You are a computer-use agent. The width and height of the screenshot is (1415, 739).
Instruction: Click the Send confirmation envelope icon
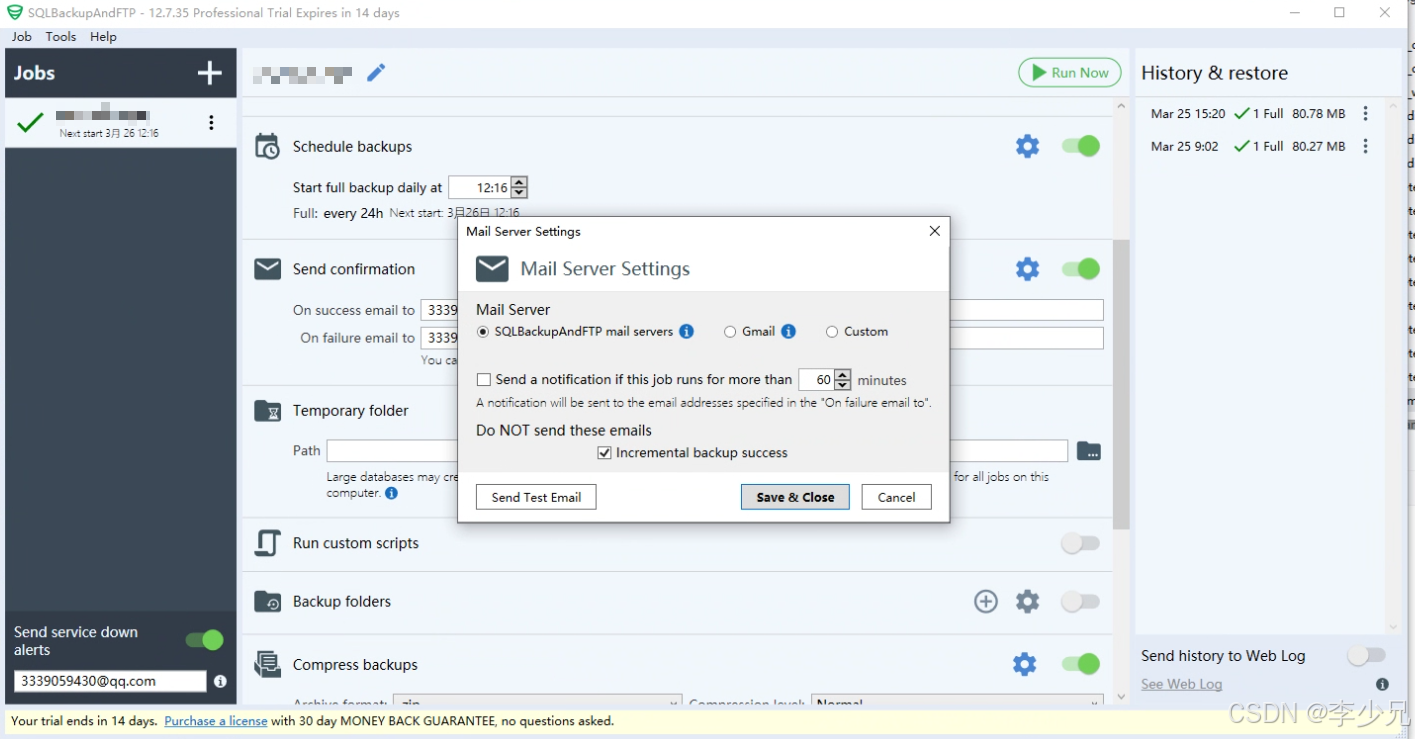(x=267, y=269)
